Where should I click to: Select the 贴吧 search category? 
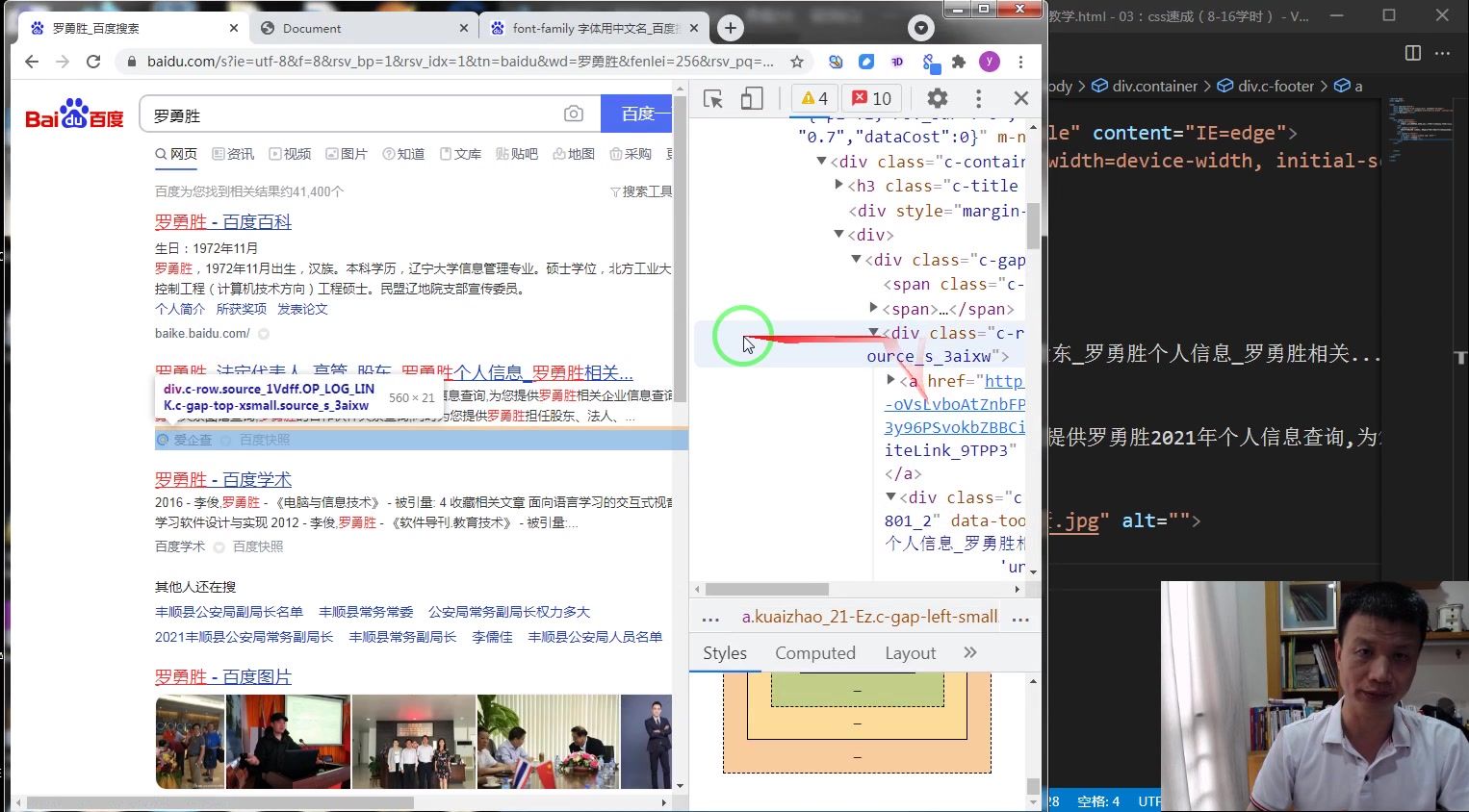click(x=517, y=154)
